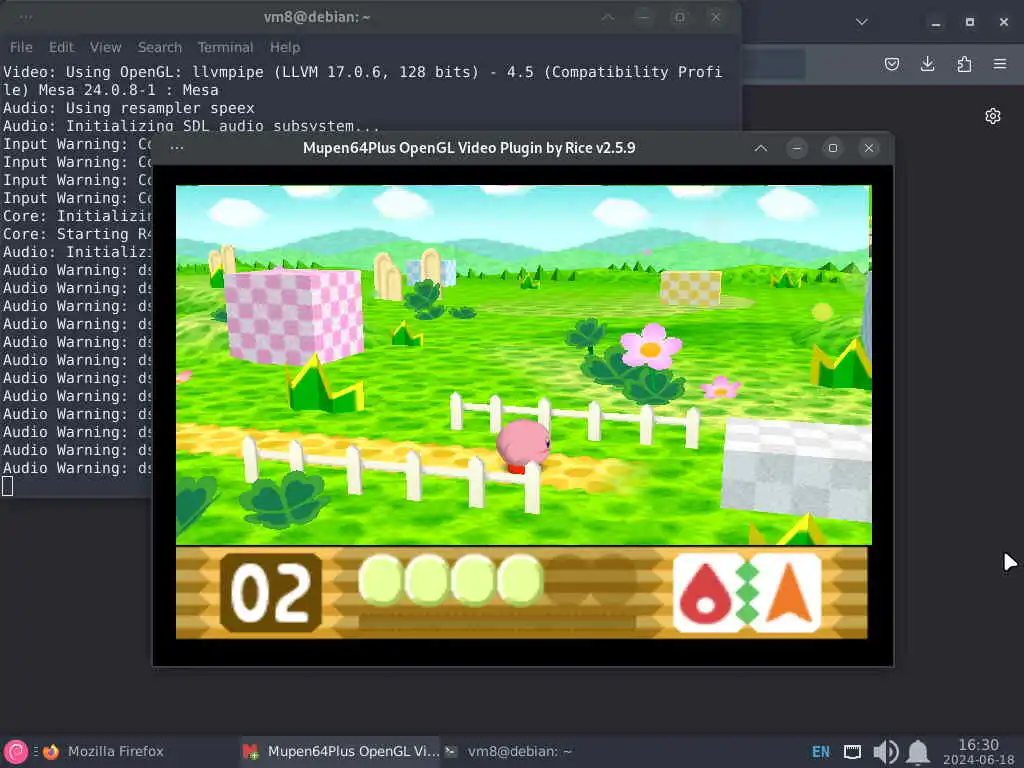Click the lives counter showing 02
Screen dimensions: 1024x768
271,593
